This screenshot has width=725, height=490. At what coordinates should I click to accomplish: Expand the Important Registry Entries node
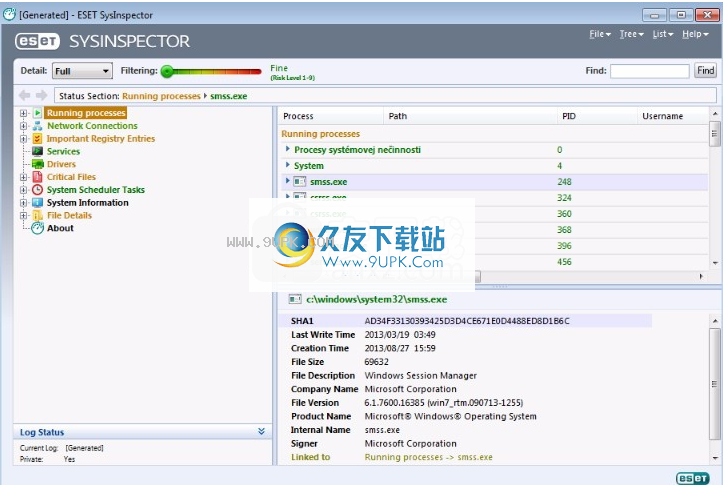23,139
